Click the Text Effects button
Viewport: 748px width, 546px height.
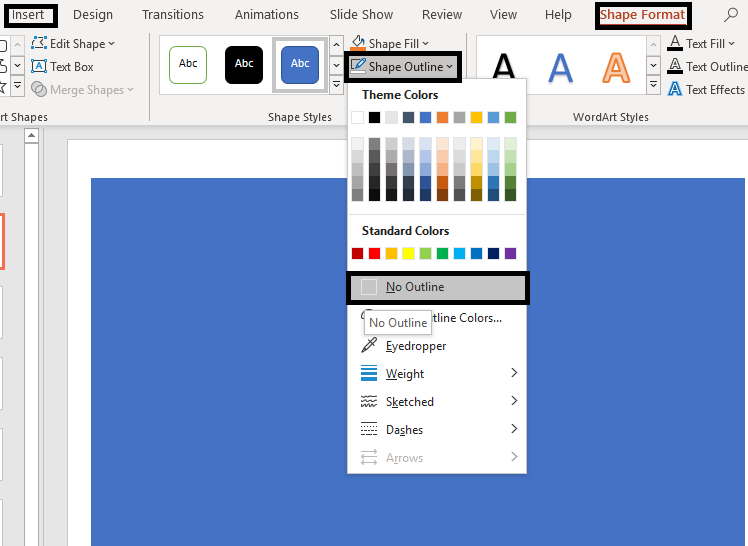pyautogui.click(x=706, y=90)
